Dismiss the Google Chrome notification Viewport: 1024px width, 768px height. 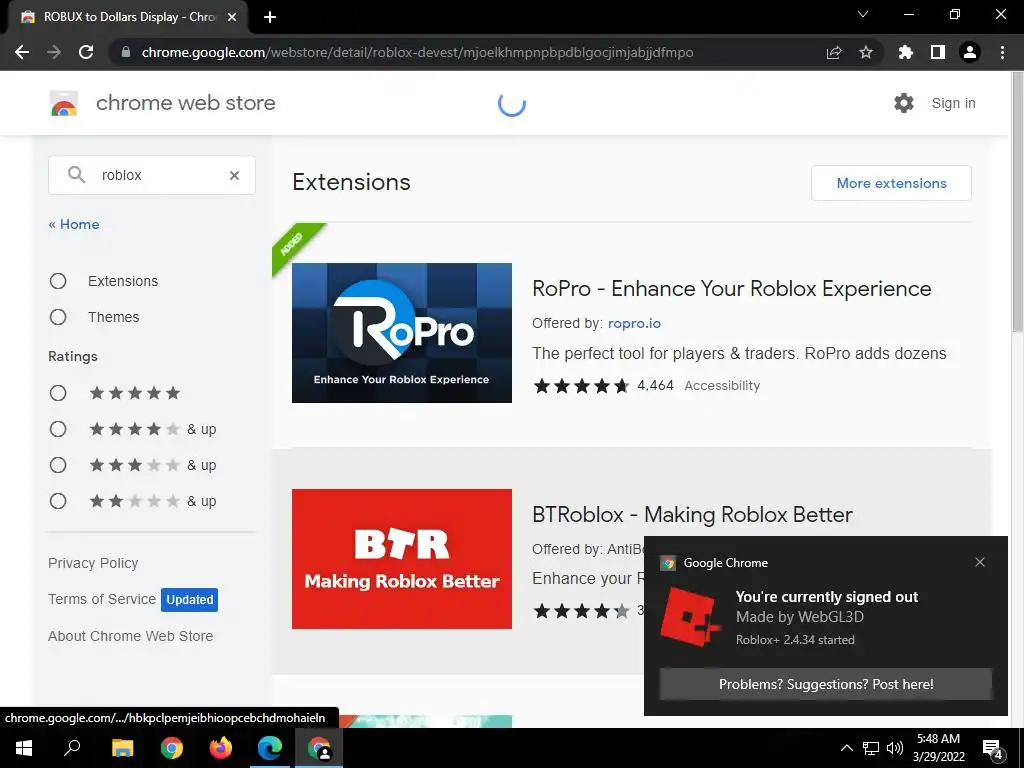(x=980, y=562)
